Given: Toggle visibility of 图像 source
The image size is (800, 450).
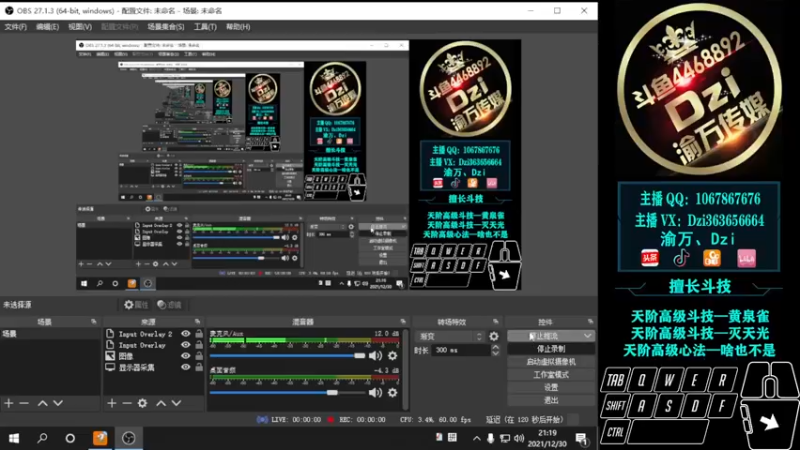Looking at the screenshot, I should point(186,356).
